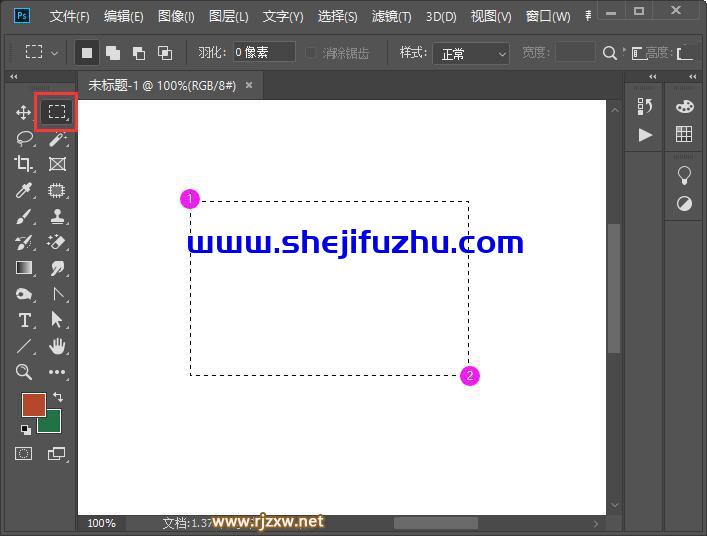Open the 3D(D) menu
The width and height of the screenshot is (707, 536).
(441, 17)
